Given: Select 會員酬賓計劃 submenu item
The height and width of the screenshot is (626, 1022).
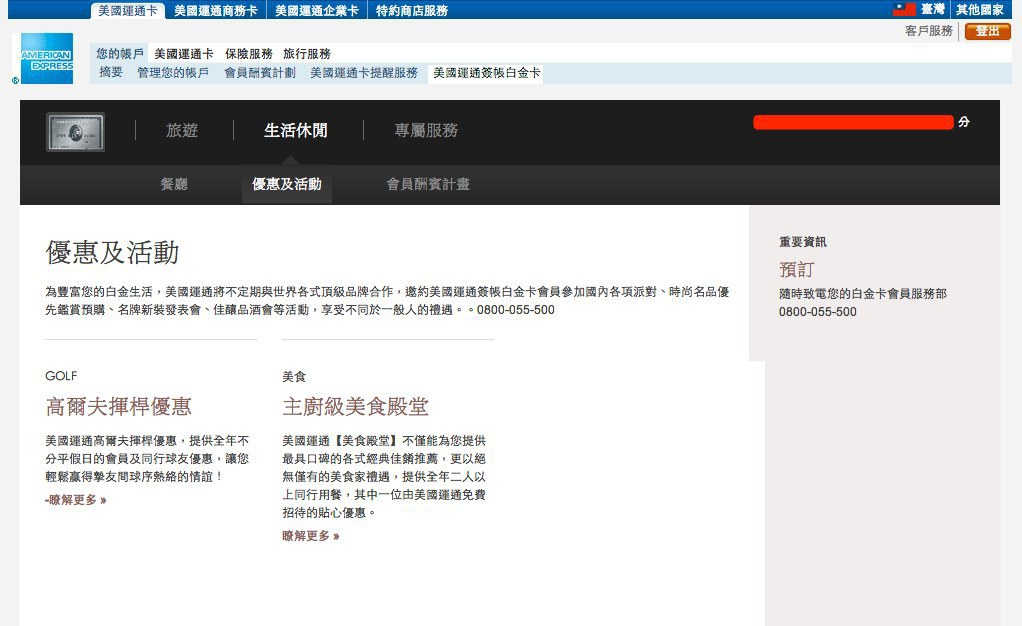Looking at the screenshot, I should (260, 72).
